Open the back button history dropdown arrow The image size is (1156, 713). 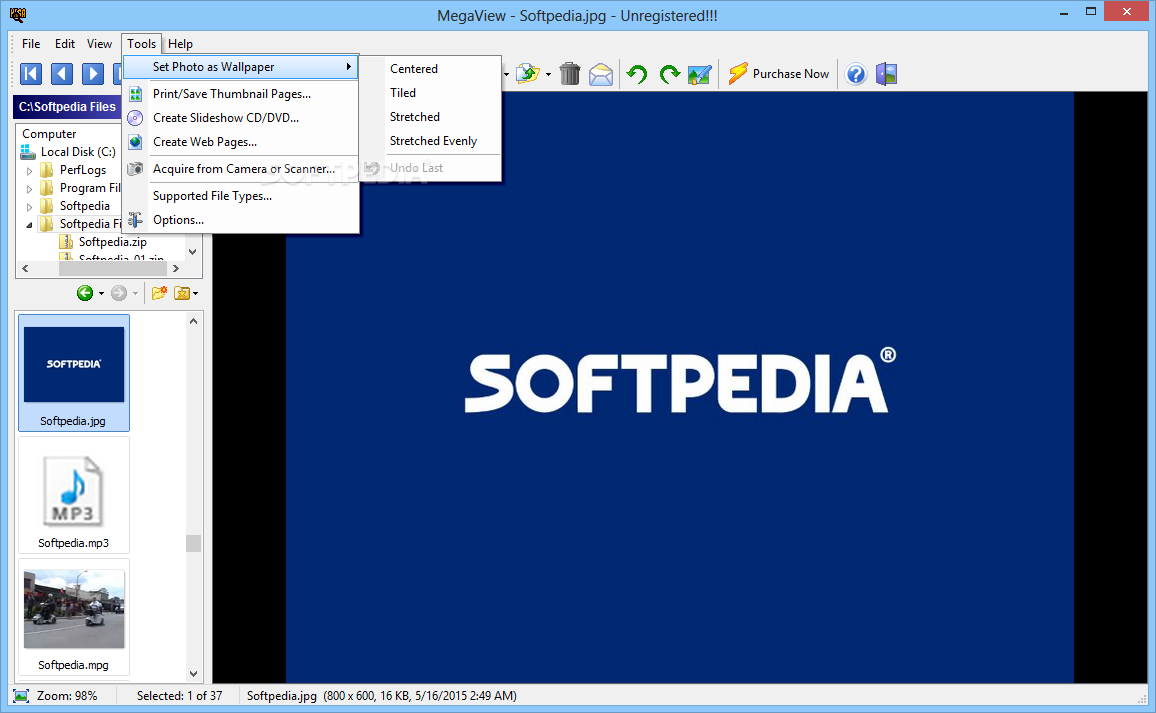tap(101, 293)
